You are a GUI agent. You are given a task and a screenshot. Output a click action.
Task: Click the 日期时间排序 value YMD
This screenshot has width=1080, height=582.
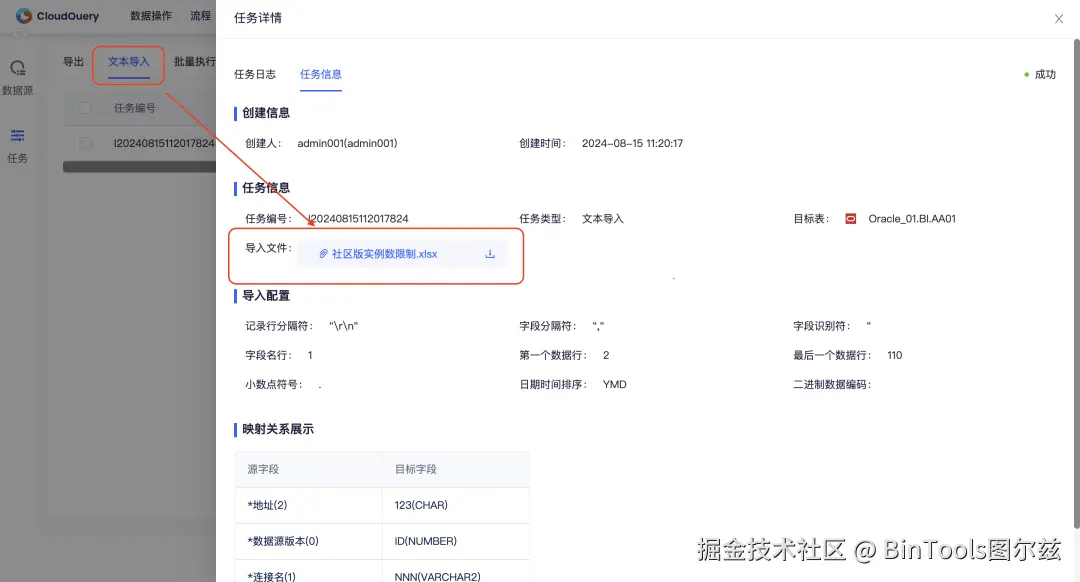pos(614,384)
